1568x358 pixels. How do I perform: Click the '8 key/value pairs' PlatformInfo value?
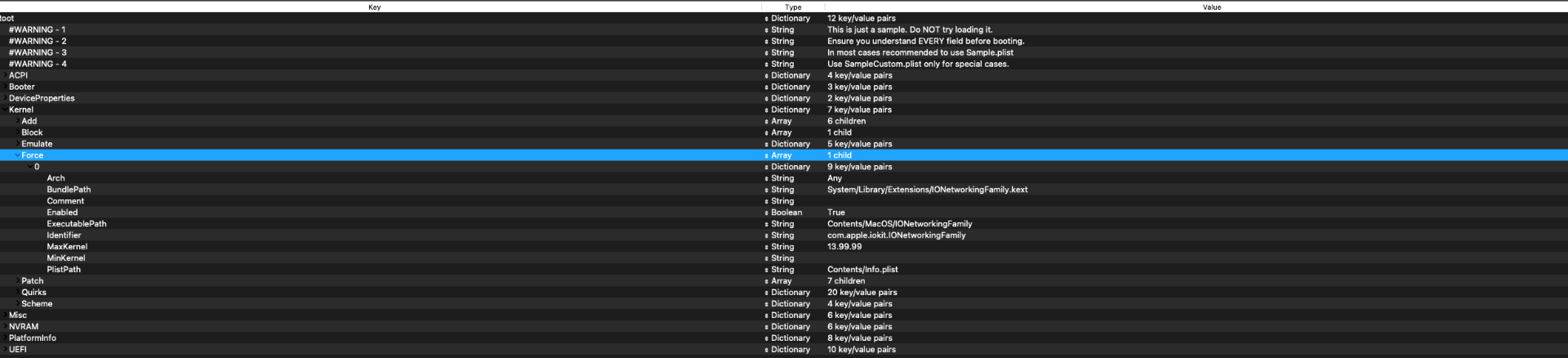[x=860, y=338]
